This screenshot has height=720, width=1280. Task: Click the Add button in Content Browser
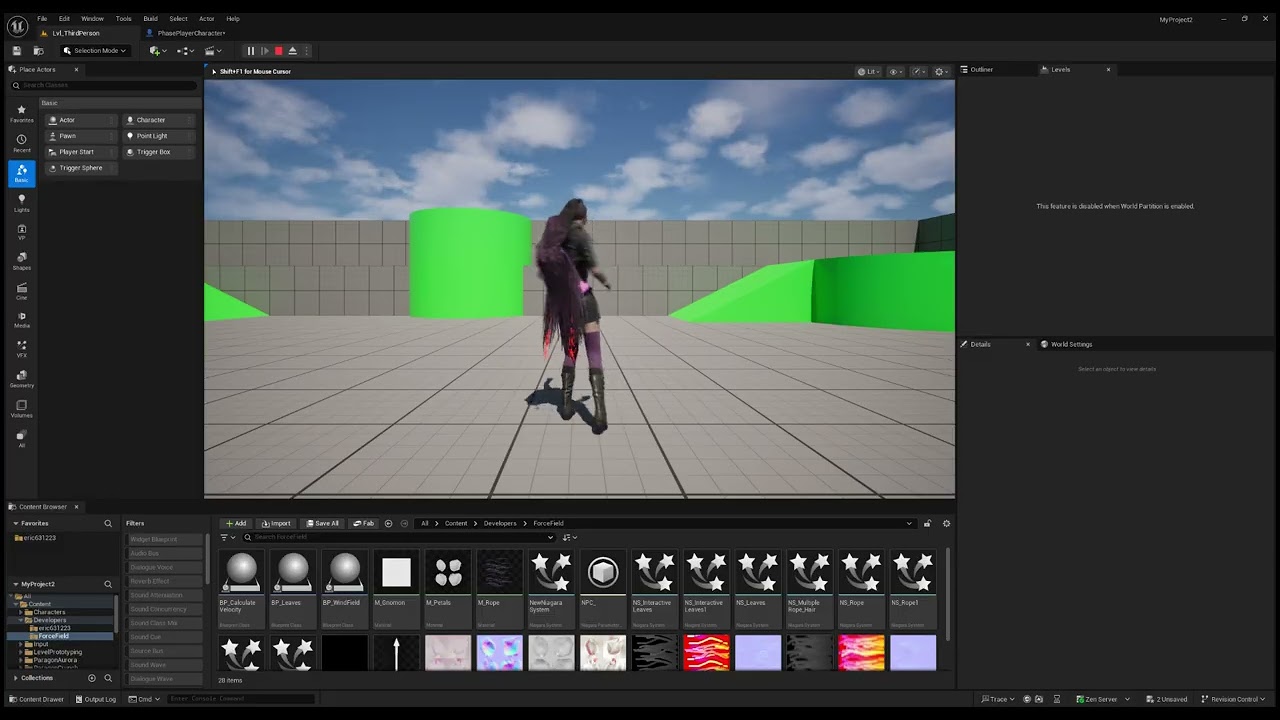(236, 524)
